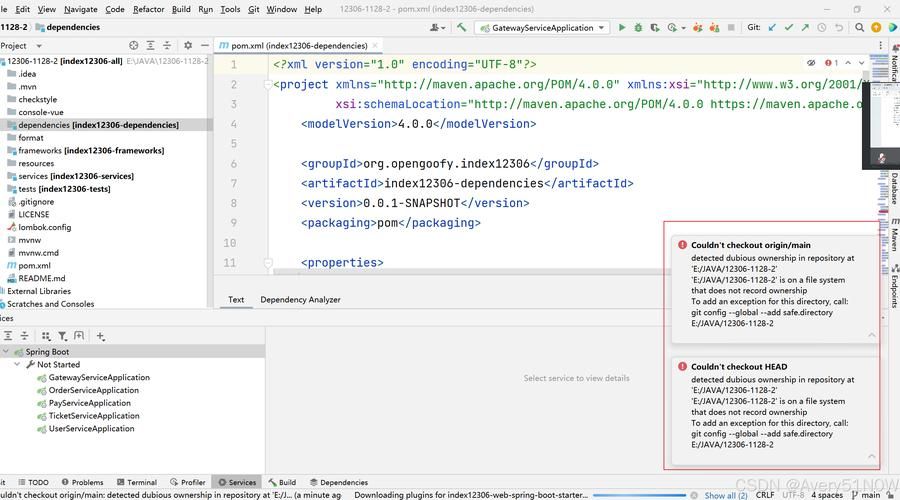Run GatewayServiceApplication with the green play icon
Screen dimensions: 900x500
coord(622,28)
